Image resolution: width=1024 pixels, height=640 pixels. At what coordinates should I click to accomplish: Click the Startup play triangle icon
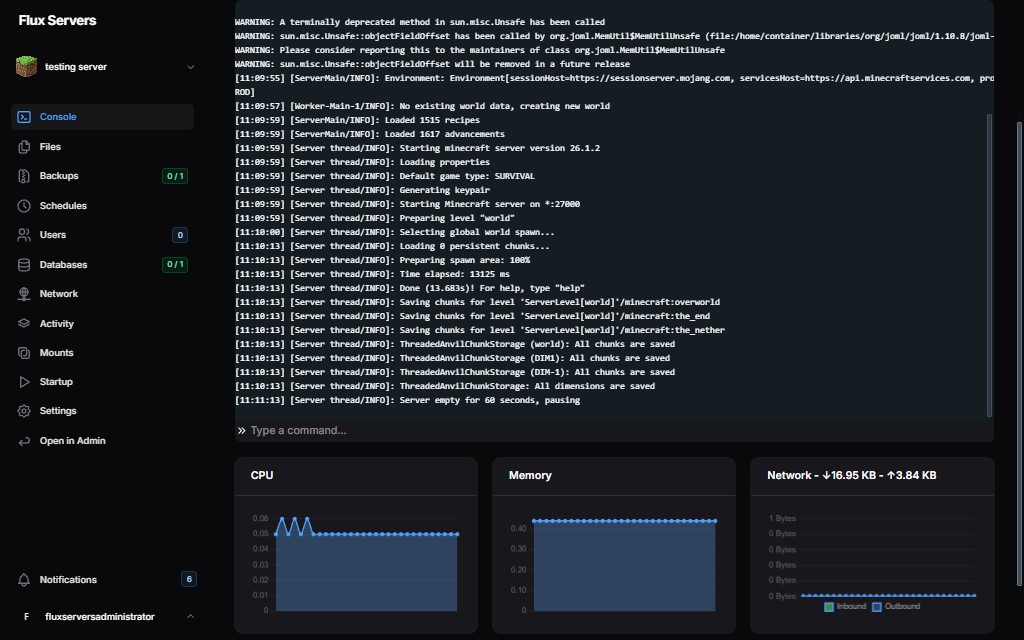(x=24, y=382)
